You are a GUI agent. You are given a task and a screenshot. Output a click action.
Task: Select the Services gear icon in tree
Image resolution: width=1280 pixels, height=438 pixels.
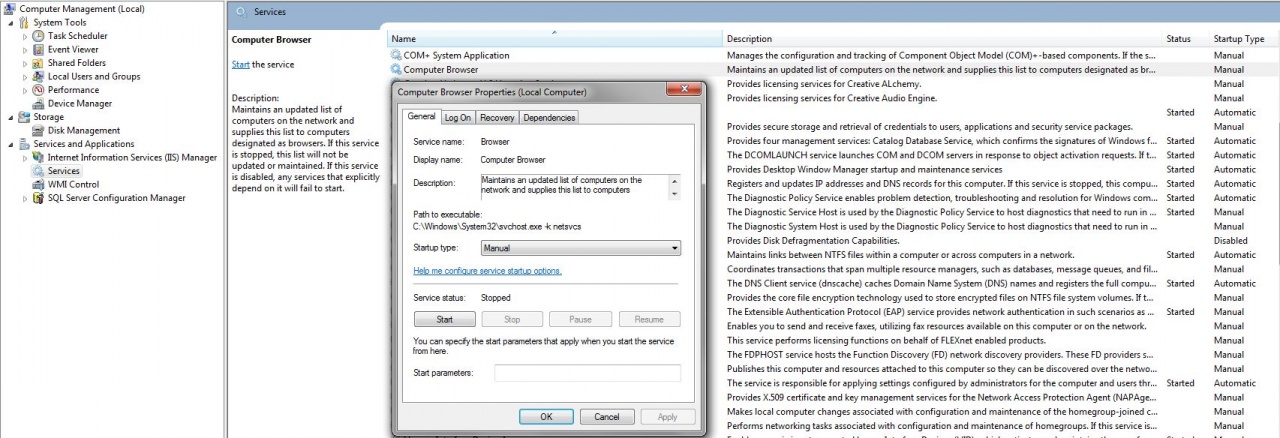[39, 171]
